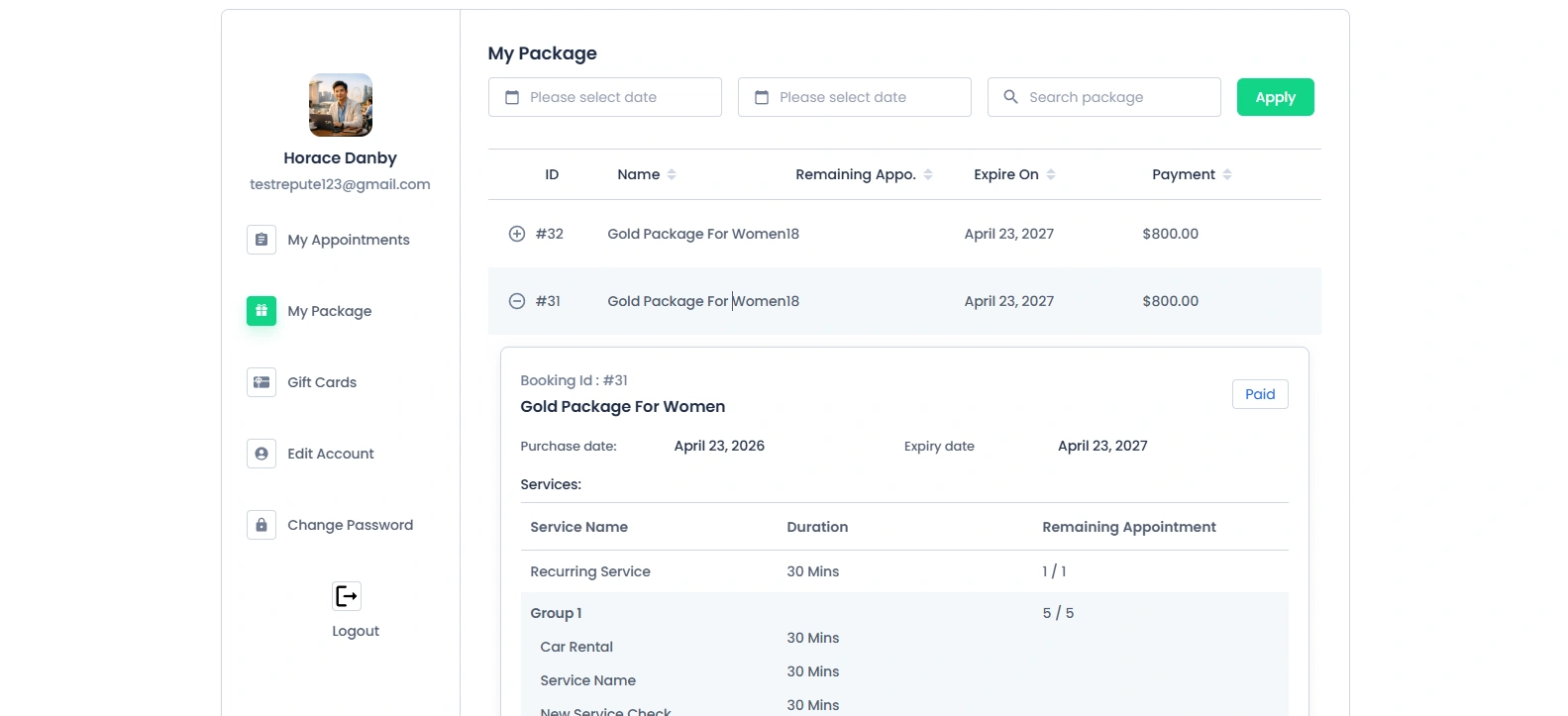Click the magnifier icon in search box
Viewport: 1568px width, 716px height.
pyautogui.click(x=1010, y=96)
